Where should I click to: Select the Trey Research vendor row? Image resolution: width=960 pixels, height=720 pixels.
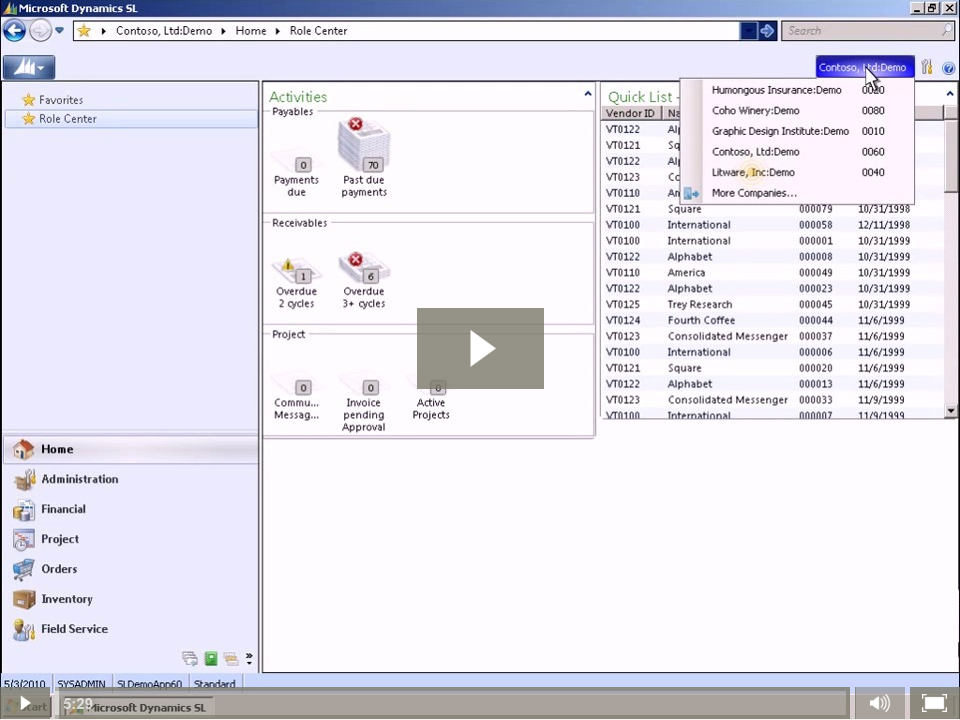point(773,304)
